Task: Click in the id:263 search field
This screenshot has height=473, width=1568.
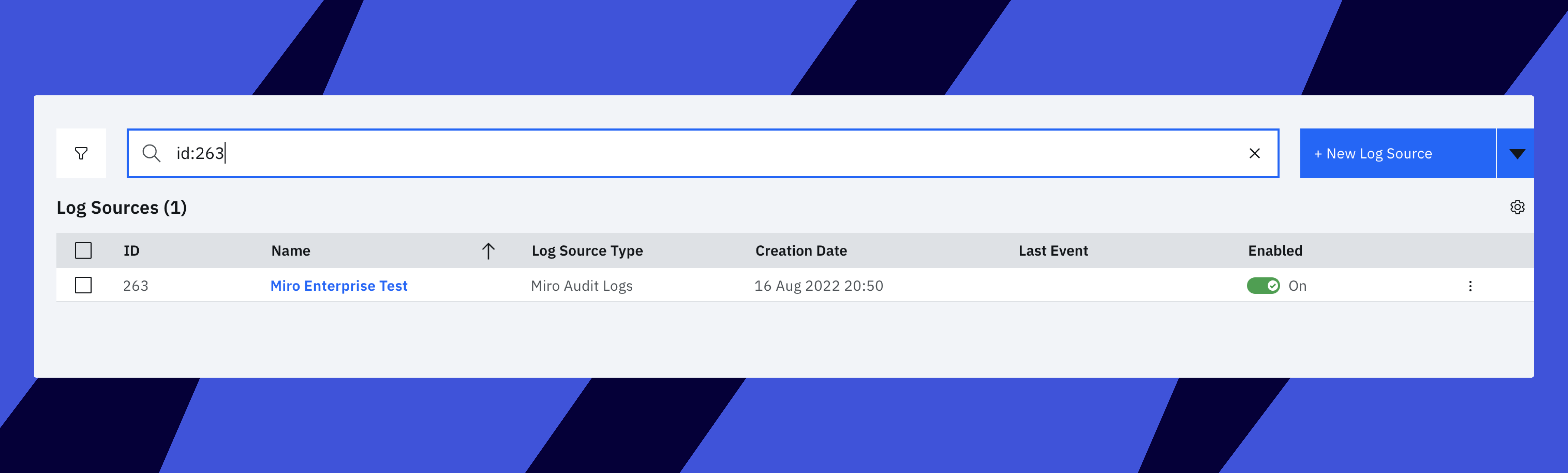Action: pos(669,153)
